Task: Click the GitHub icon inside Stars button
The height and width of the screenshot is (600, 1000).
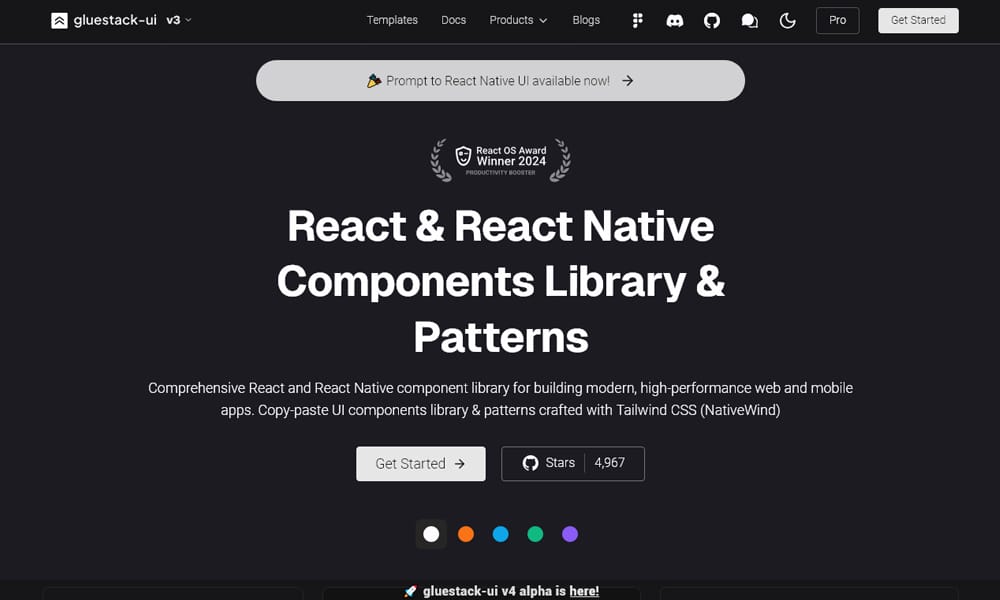Action: (x=530, y=463)
